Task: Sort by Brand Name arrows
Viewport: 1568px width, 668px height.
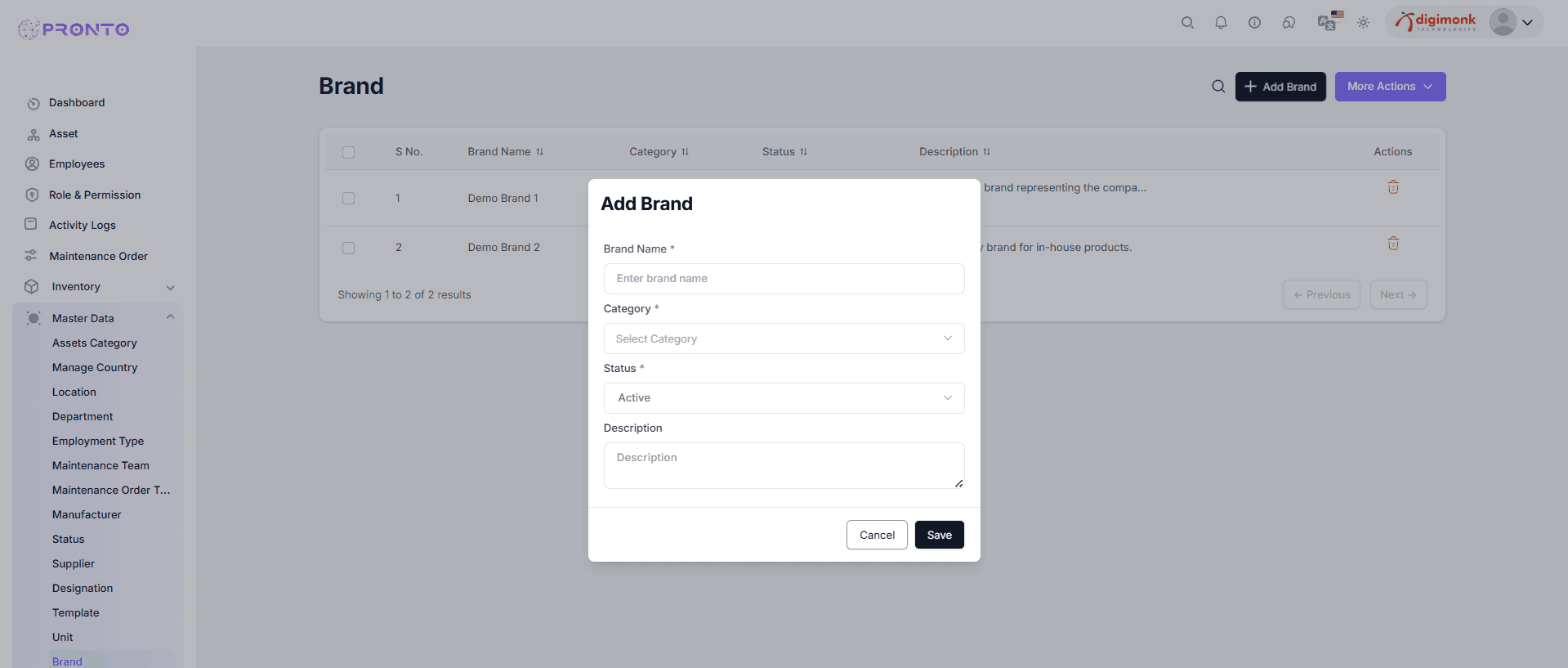Action: [539, 152]
